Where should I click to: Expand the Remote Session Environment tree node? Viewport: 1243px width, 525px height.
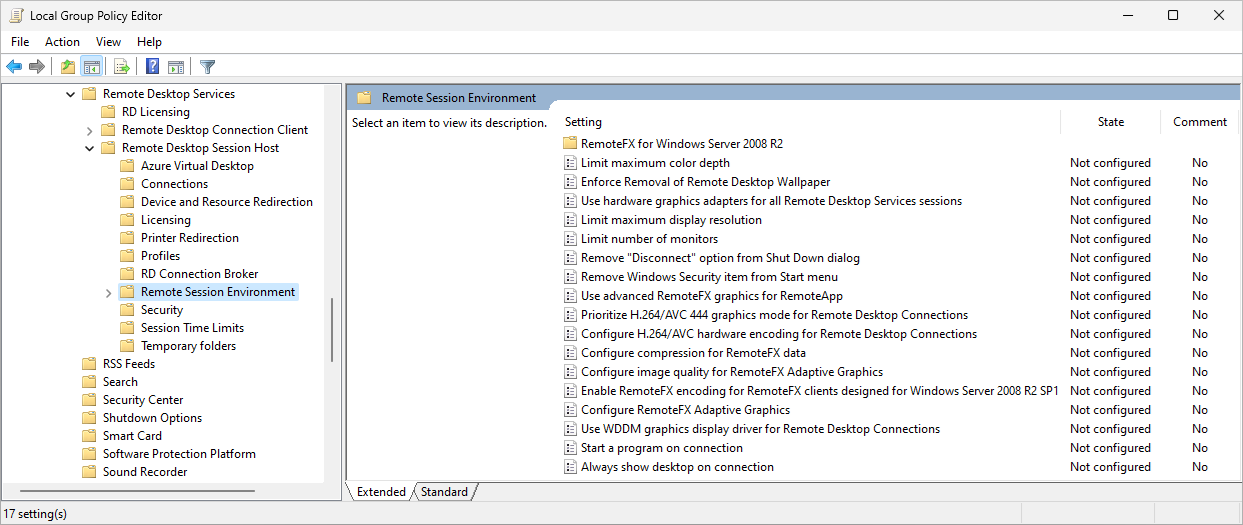[108, 292]
